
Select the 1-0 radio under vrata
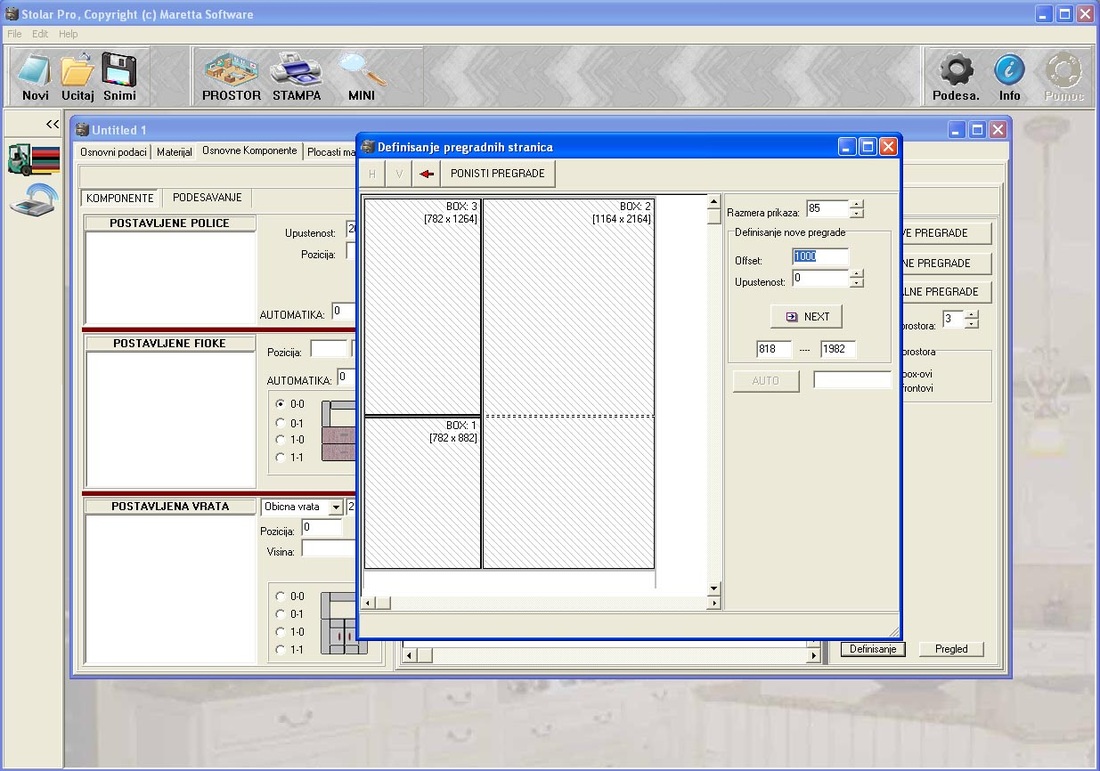pyautogui.click(x=280, y=632)
